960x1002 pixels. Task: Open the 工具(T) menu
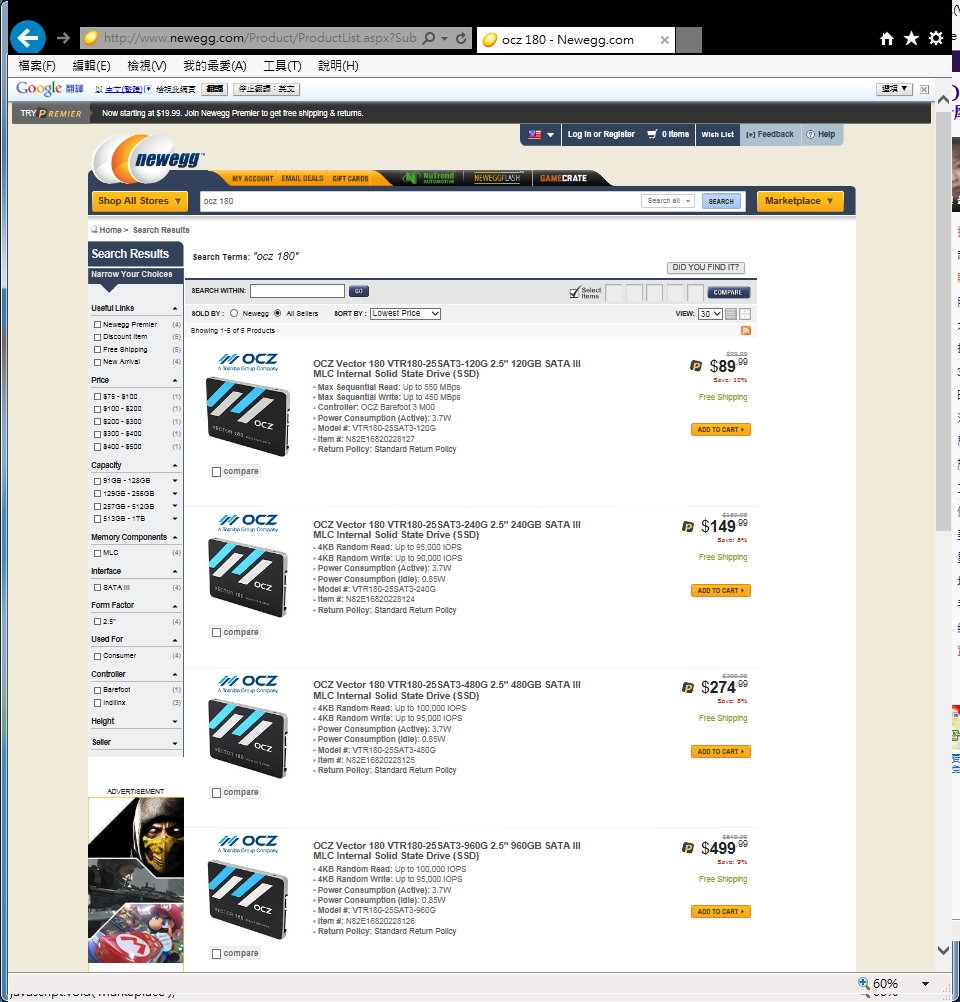[x=281, y=66]
